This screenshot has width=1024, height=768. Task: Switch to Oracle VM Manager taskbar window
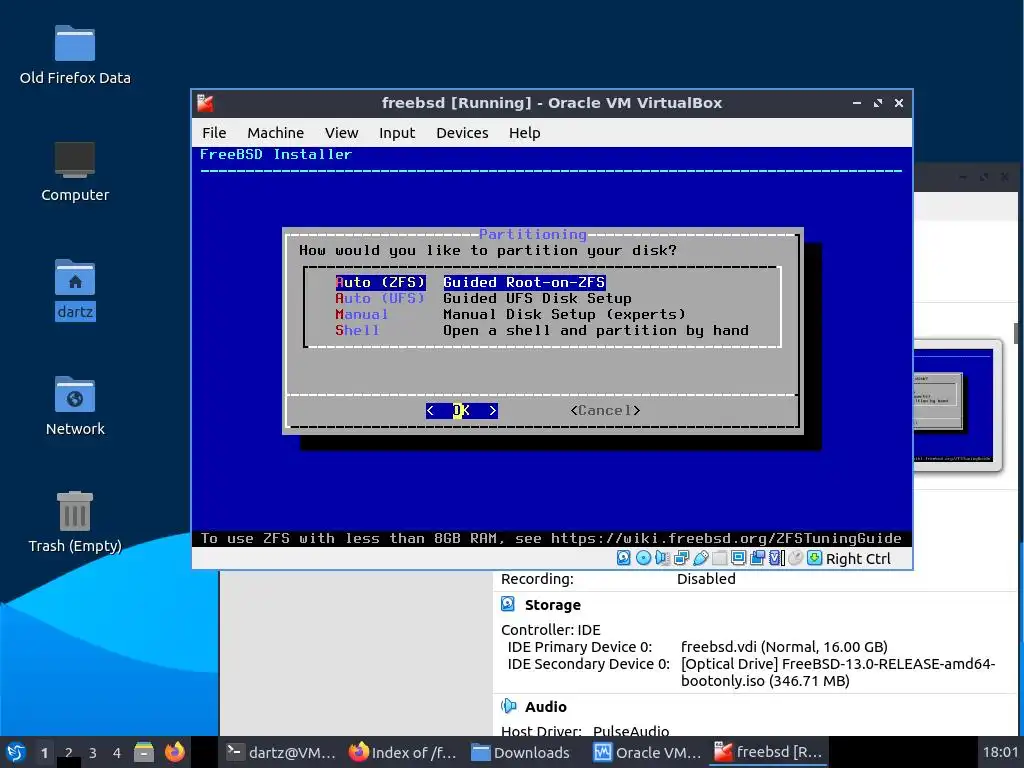[x=647, y=752]
